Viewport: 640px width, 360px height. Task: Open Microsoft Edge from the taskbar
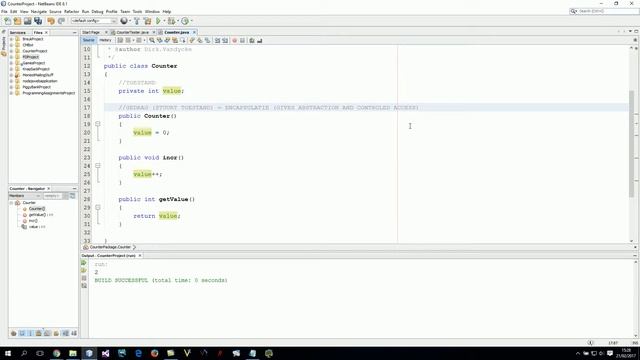[x=138, y=353]
